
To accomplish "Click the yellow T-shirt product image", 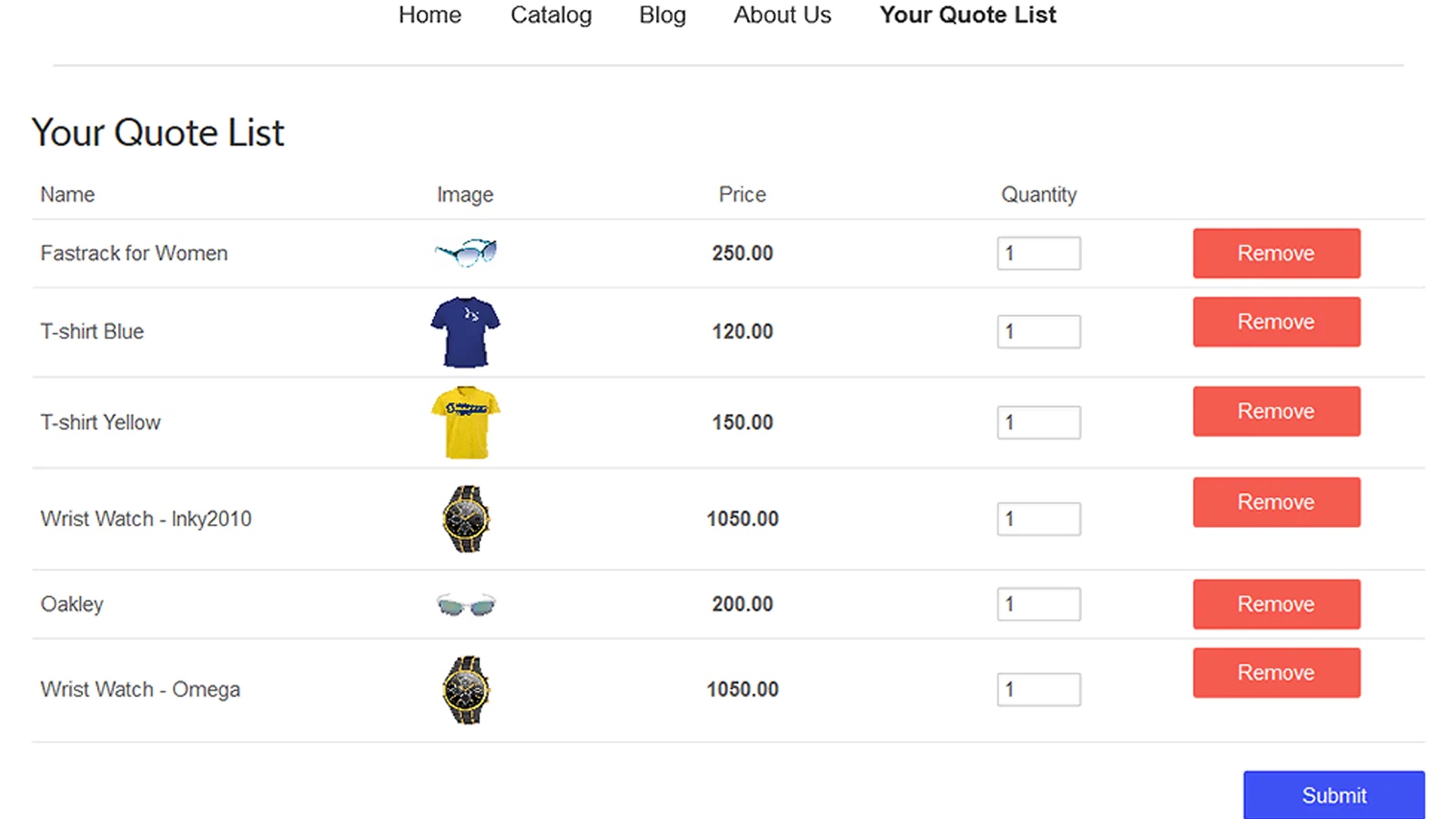I will pos(465,422).
